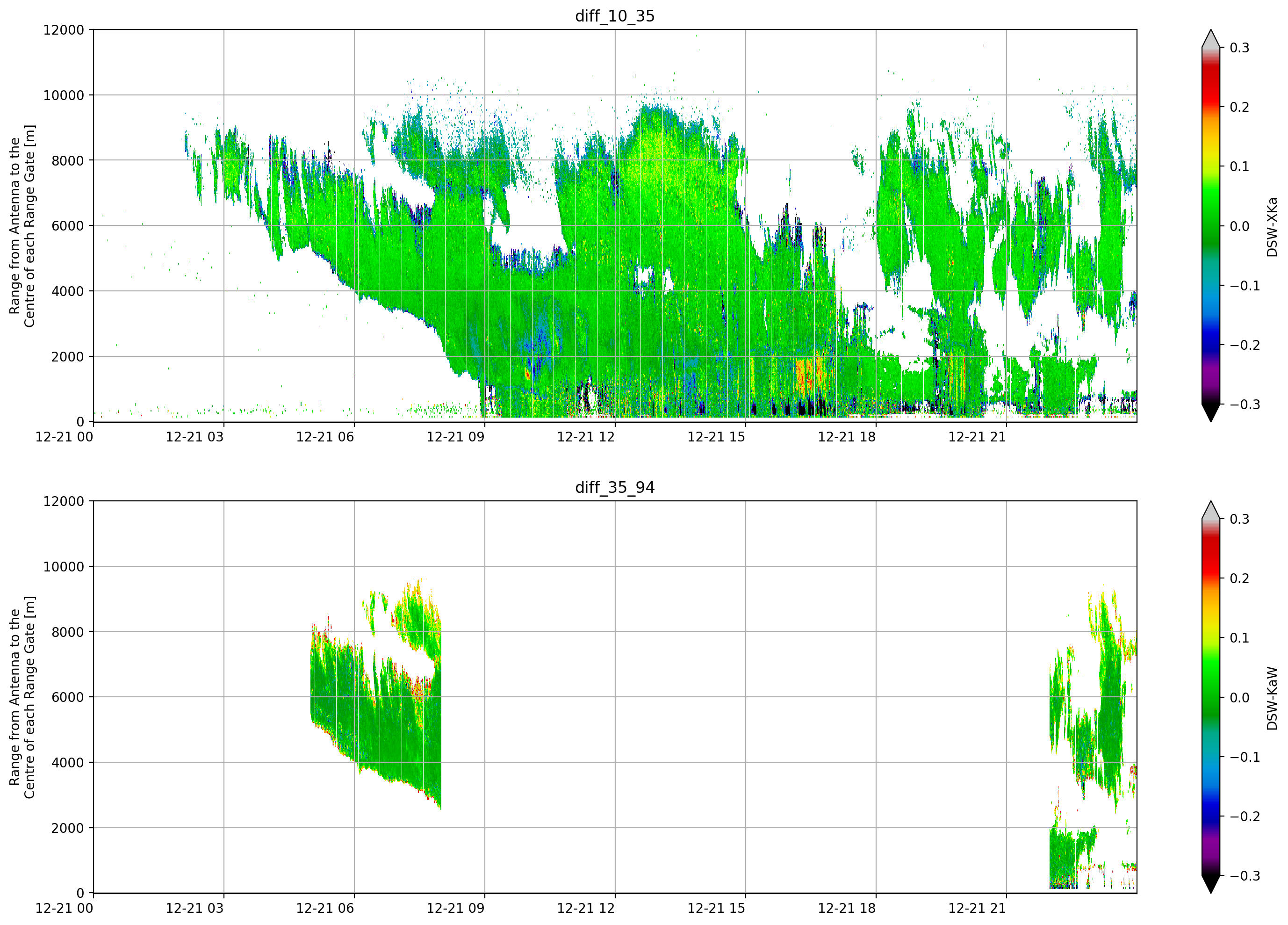Click the DSW-KaW colorbar label
This screenshot has width=1288, height=925.
pos(1272,698)
